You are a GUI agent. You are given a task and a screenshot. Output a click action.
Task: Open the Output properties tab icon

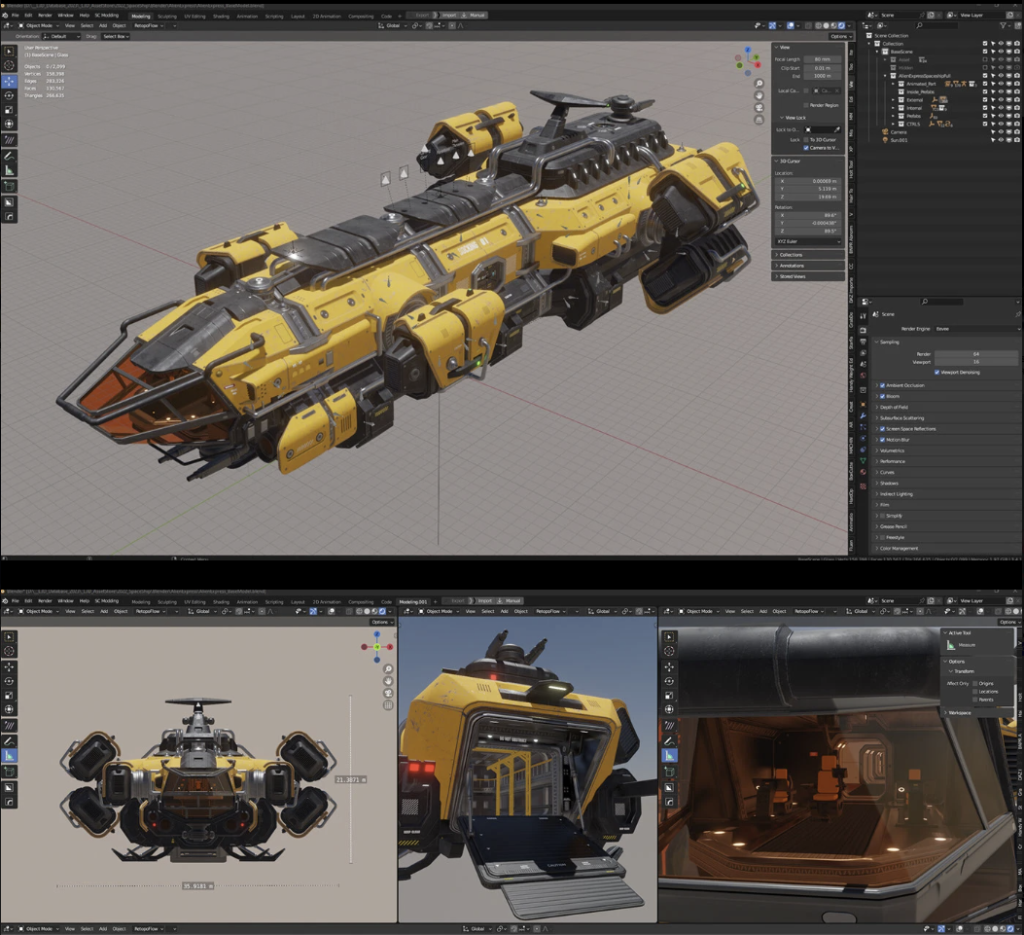pyautogui.click(x=863, y=342)
